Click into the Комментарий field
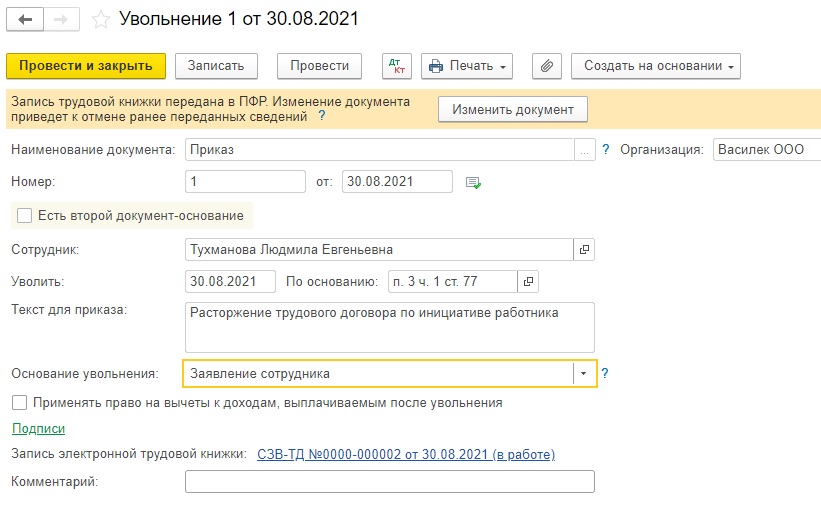821x505 pixels. coord(390,481)
